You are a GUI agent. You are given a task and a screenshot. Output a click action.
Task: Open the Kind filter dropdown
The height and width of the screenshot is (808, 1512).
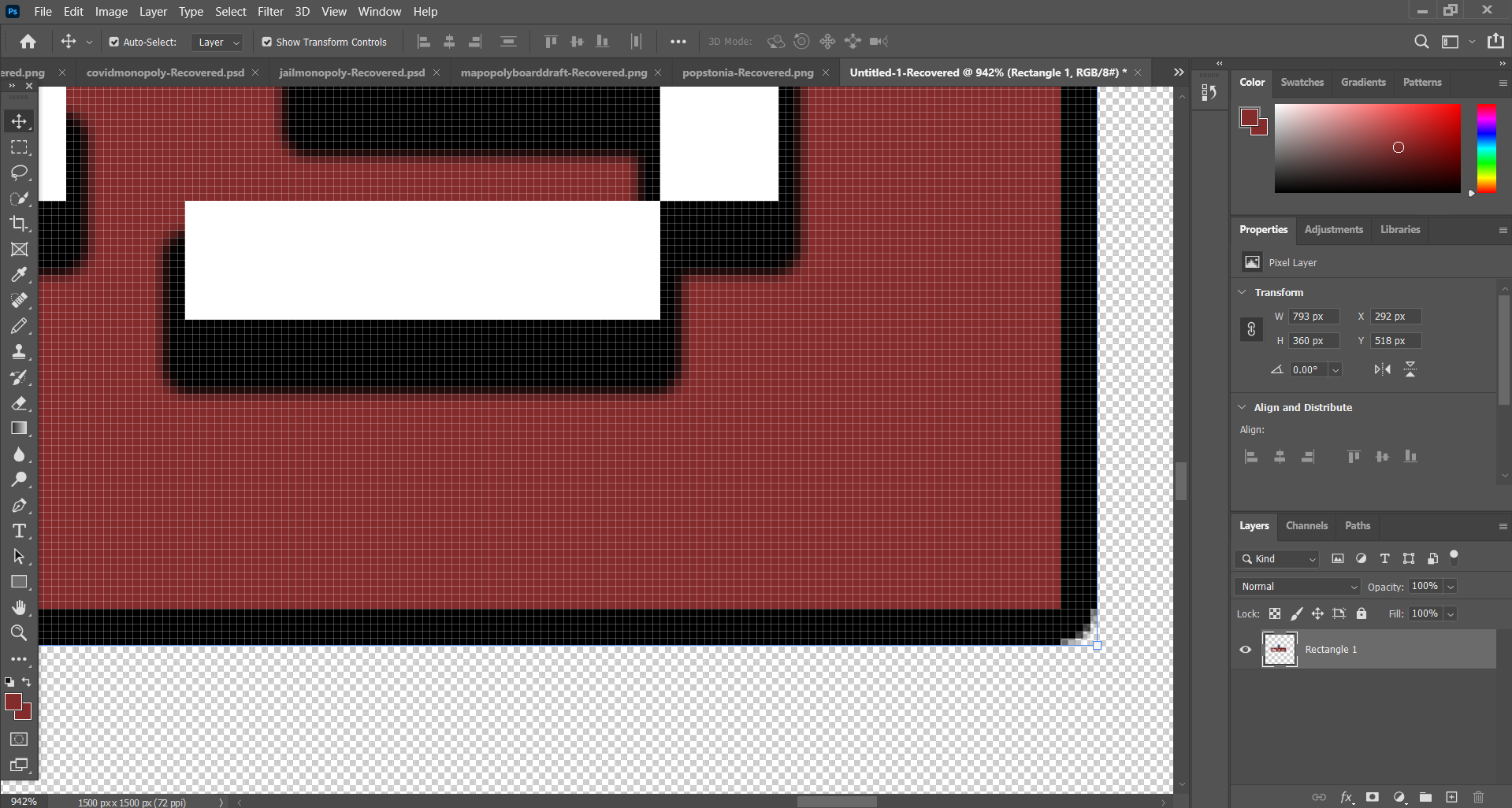pyautogui.click(x=1276, y=558)
